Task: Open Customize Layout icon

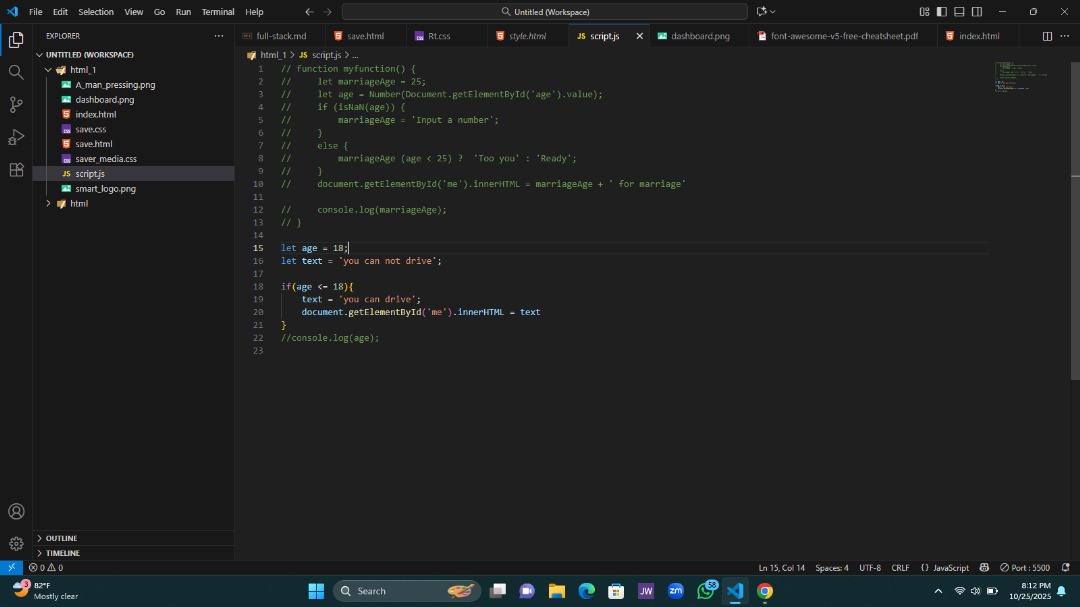Action: (x=924, y=12)
